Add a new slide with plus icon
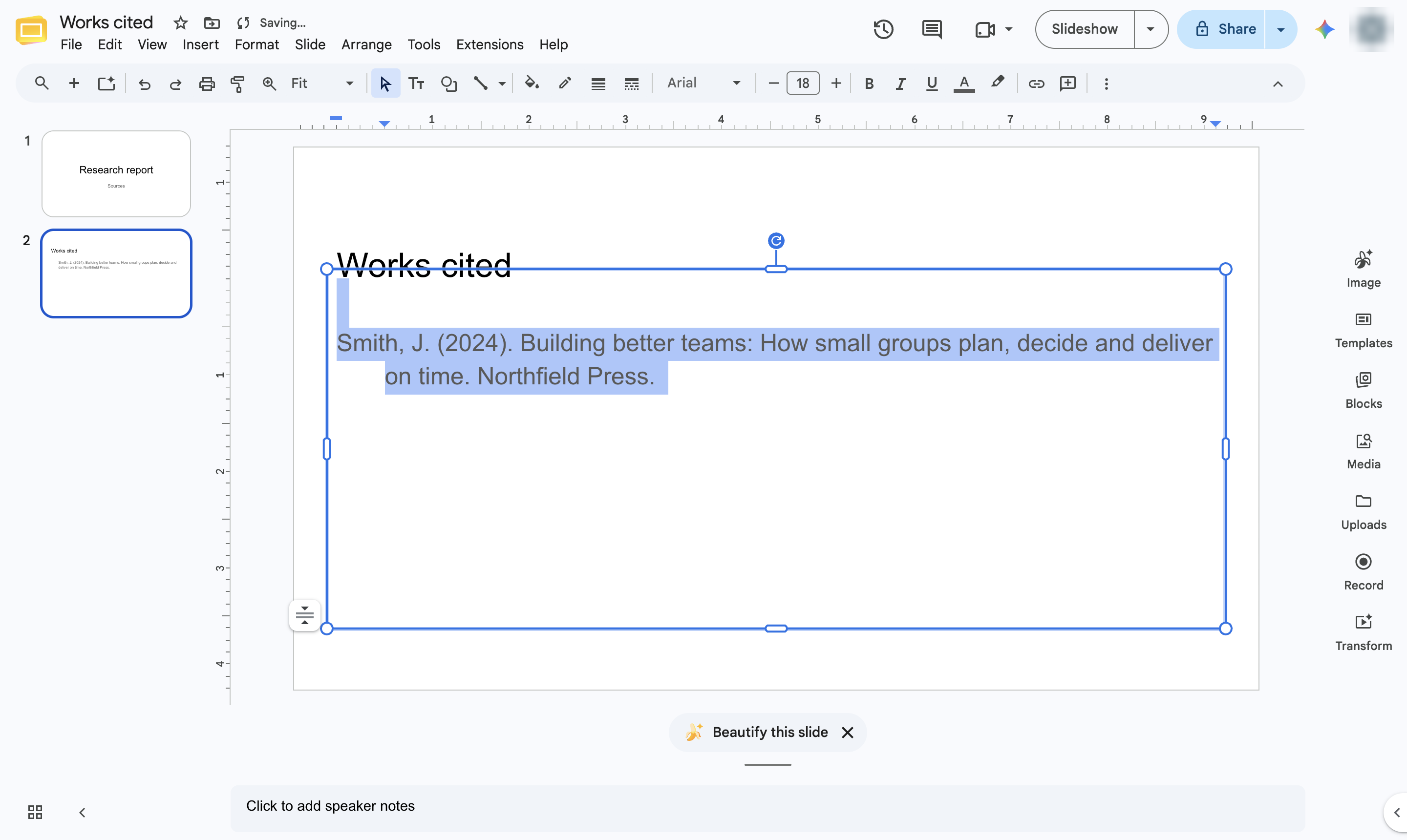Image resolution: width=1407 pixels, height=840 pixels. 74,83
